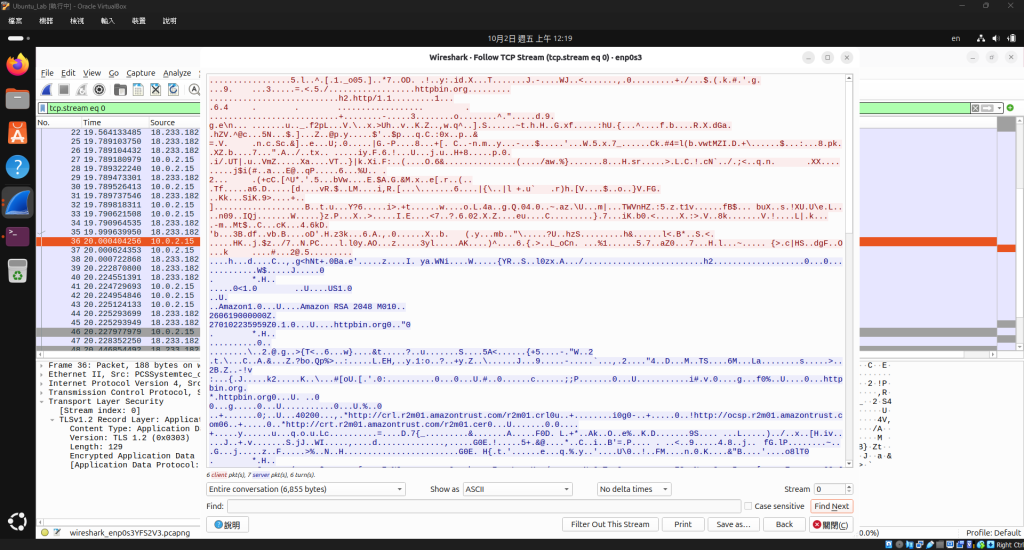Screen dimensions: 1024x550
Task: Save the capture file from the toolbar icon
Action: tap(138, 90)
